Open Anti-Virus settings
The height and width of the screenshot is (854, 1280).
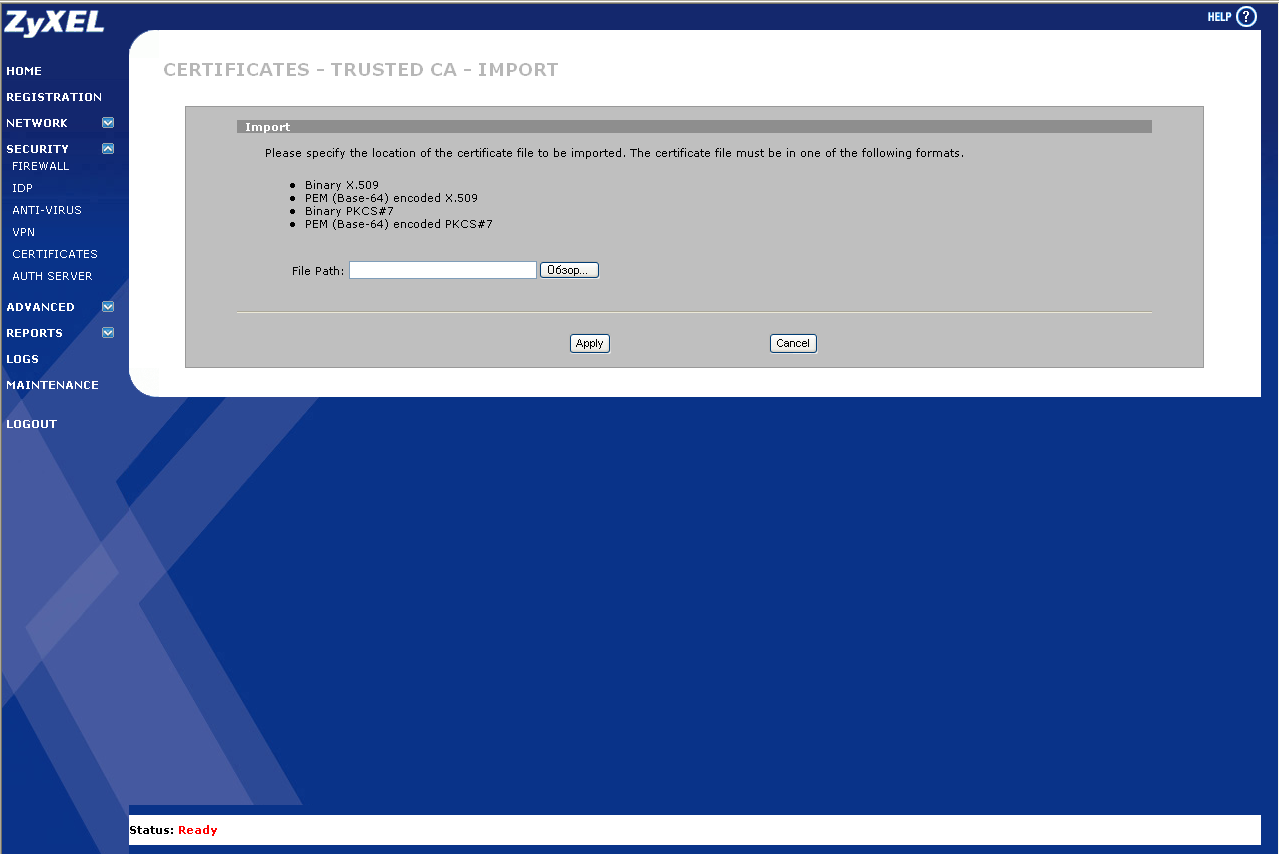pyautogui.click(x=47, y=210)
